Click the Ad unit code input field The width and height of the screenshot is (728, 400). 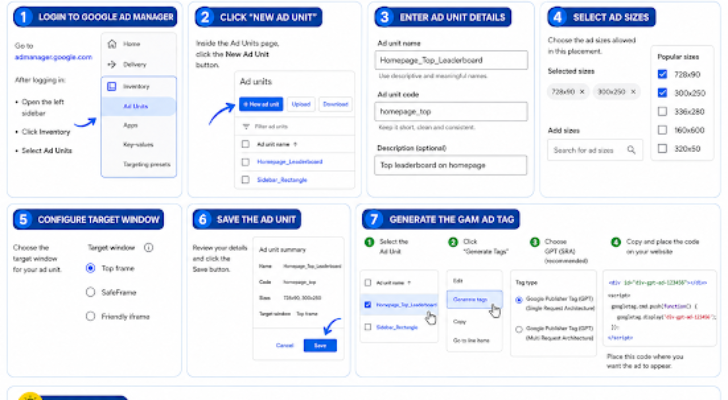451,112
